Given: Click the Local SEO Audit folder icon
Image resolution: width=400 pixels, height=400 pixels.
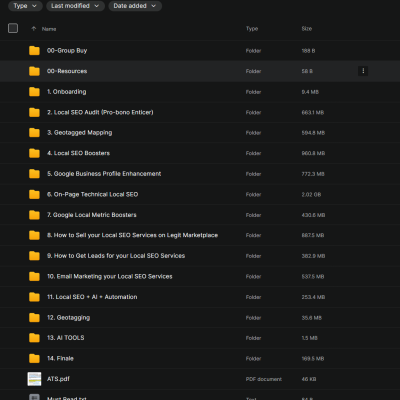Looking at the screenshot, I should click(34, 112).
